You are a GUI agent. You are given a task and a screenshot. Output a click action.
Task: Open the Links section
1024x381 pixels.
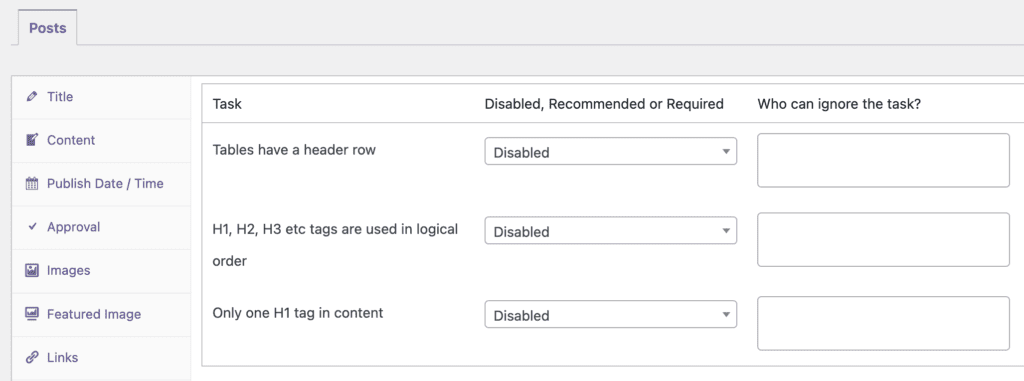coord(101,357)
